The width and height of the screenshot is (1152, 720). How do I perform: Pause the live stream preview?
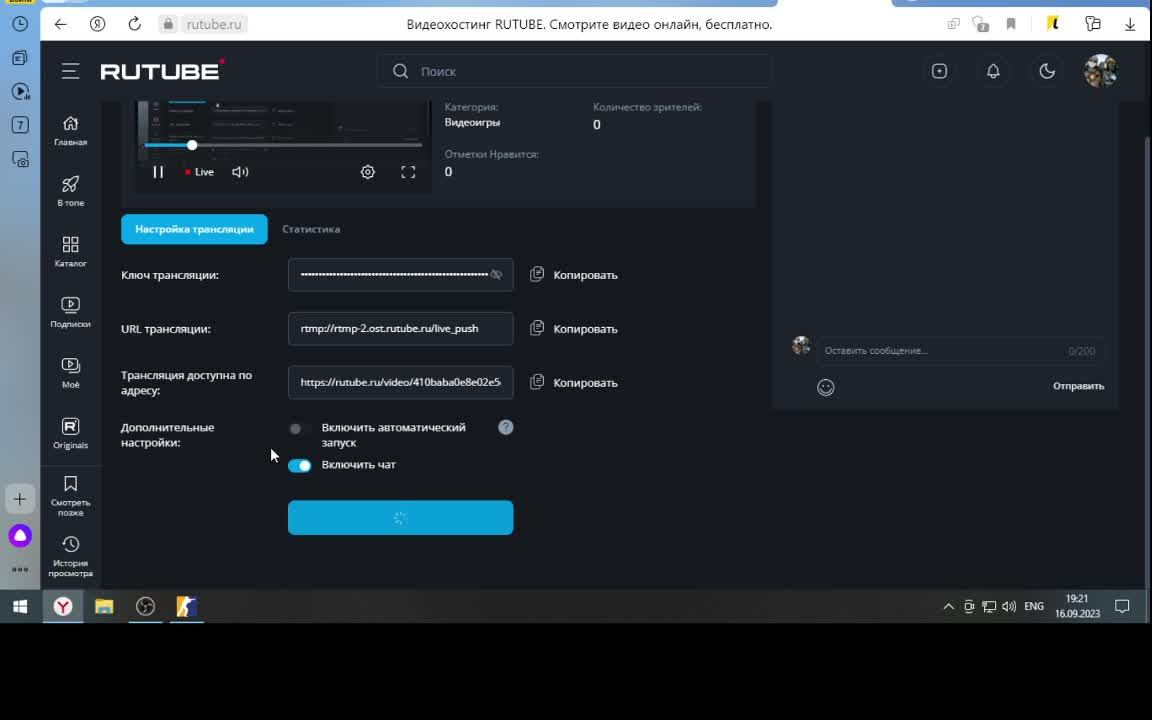158,172
